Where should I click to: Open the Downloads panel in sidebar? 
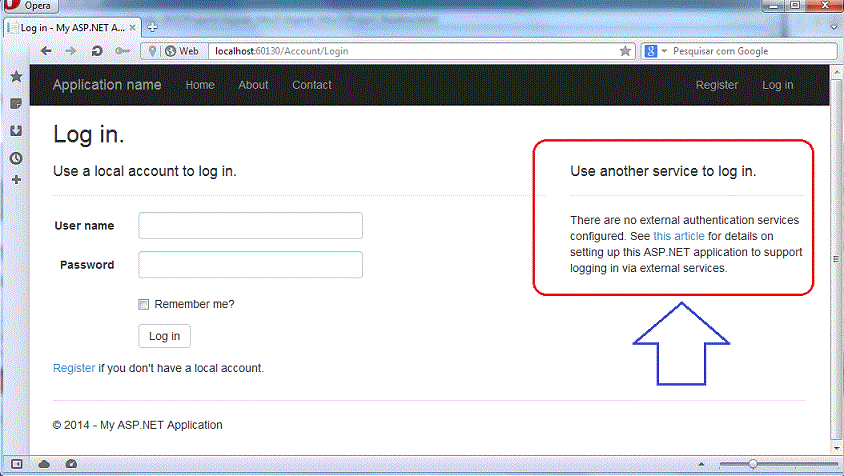tap(16, 131)
